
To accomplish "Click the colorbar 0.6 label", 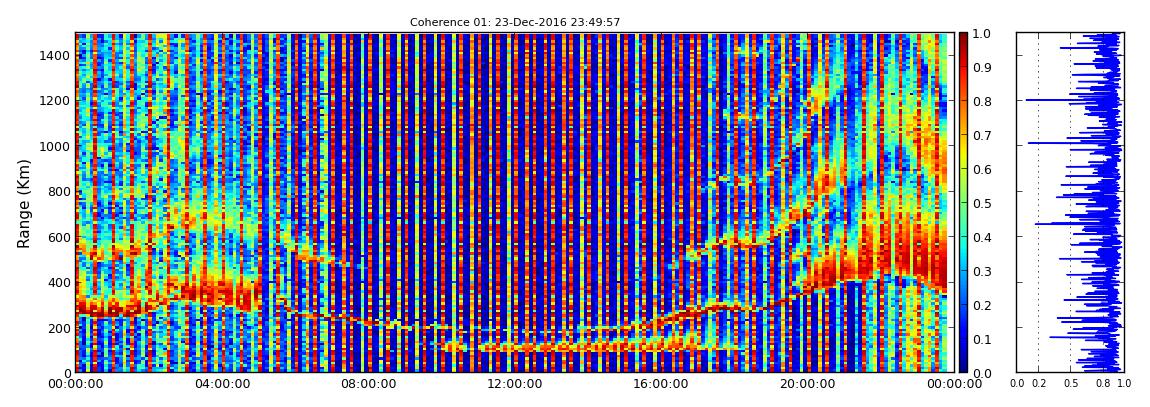I will coord(982,169).
